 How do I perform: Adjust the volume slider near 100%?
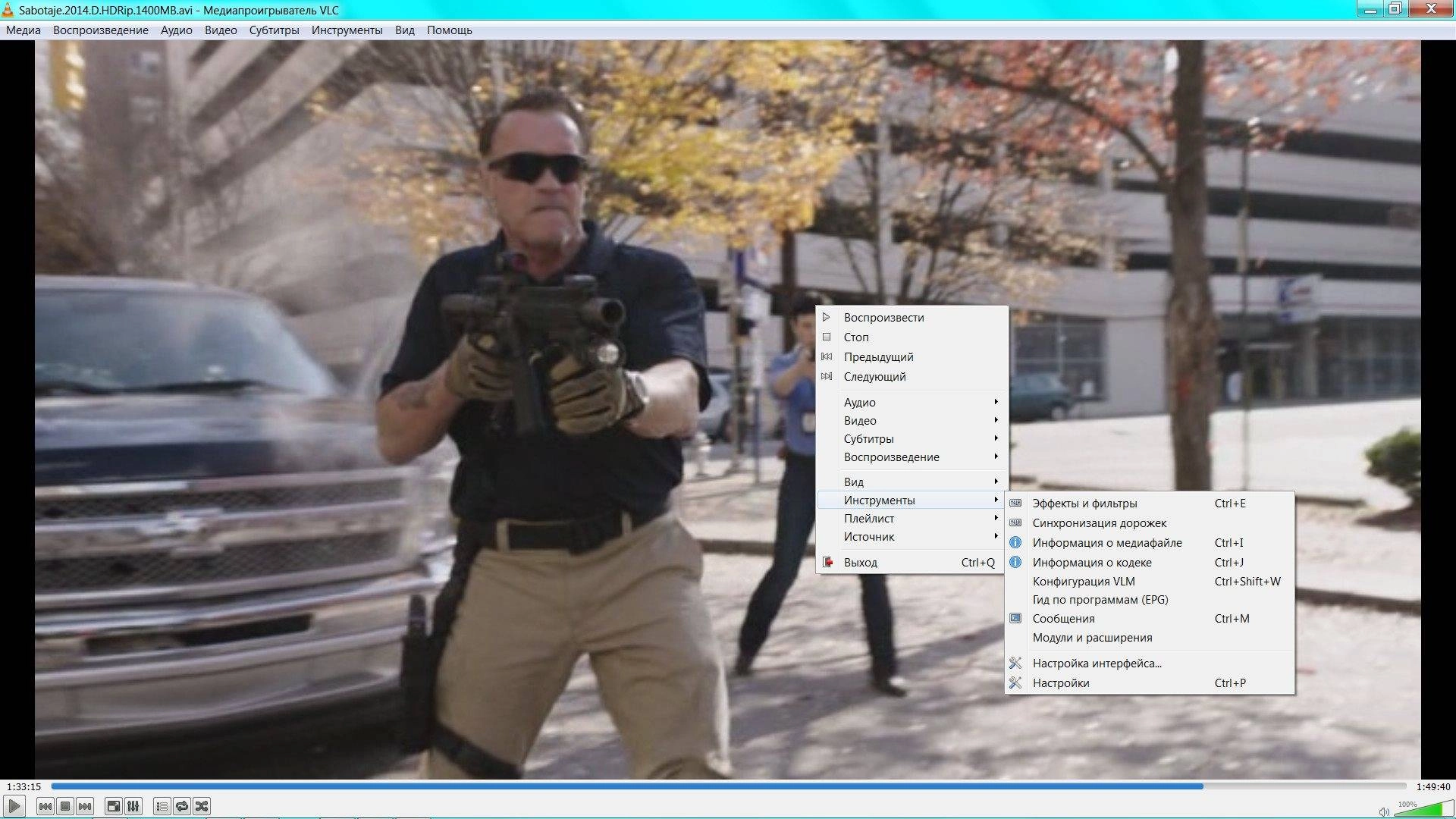(1423, 808)
